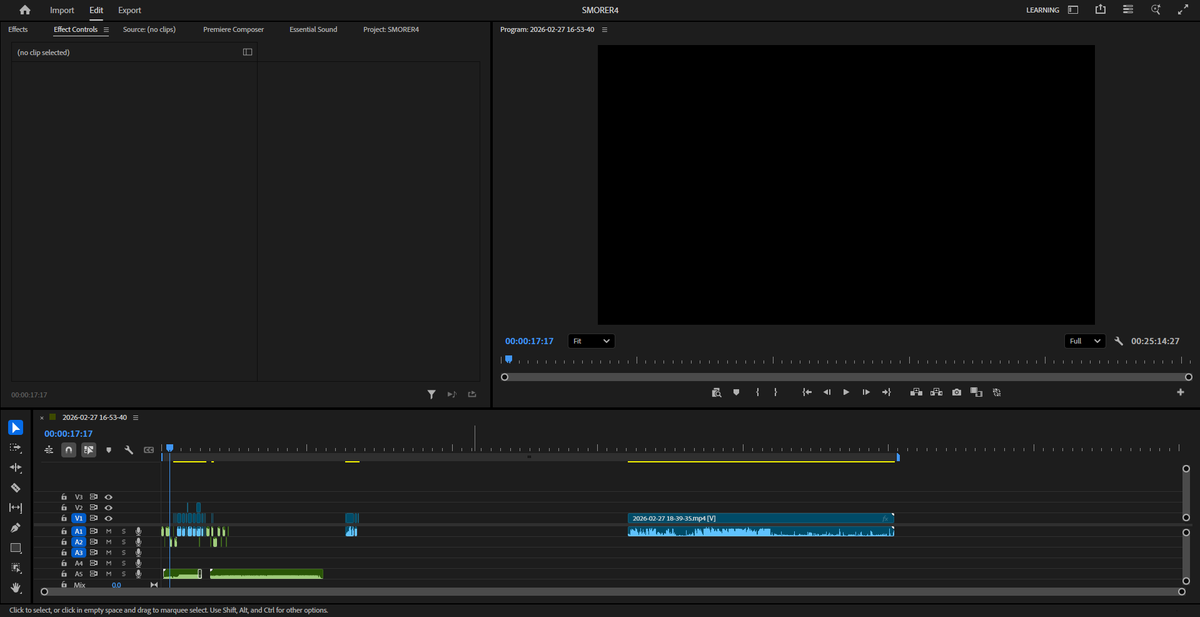Filter properties funnel in Effect Controls
The width and height of the screenshot is (1200, 617).
click(432, 395)
